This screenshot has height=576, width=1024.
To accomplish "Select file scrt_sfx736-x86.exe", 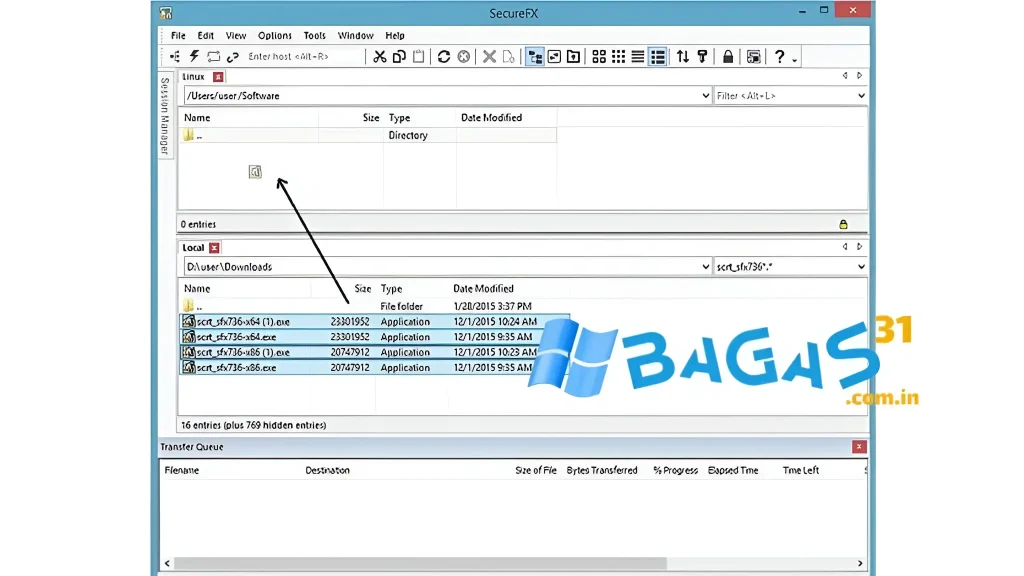I will click(374, 368).
